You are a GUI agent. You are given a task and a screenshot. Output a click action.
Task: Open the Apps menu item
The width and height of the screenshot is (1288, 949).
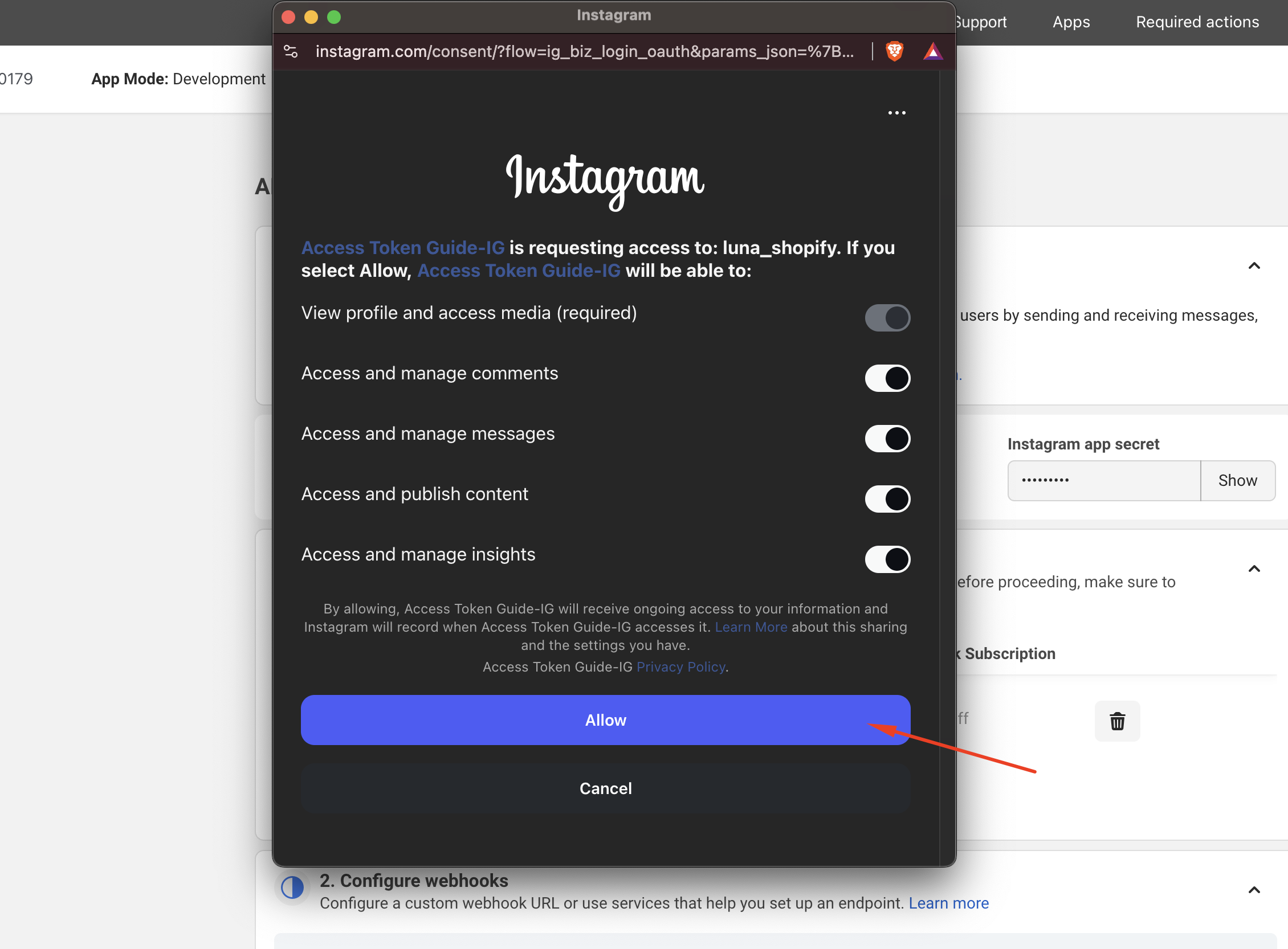(x=1071, y=22)
